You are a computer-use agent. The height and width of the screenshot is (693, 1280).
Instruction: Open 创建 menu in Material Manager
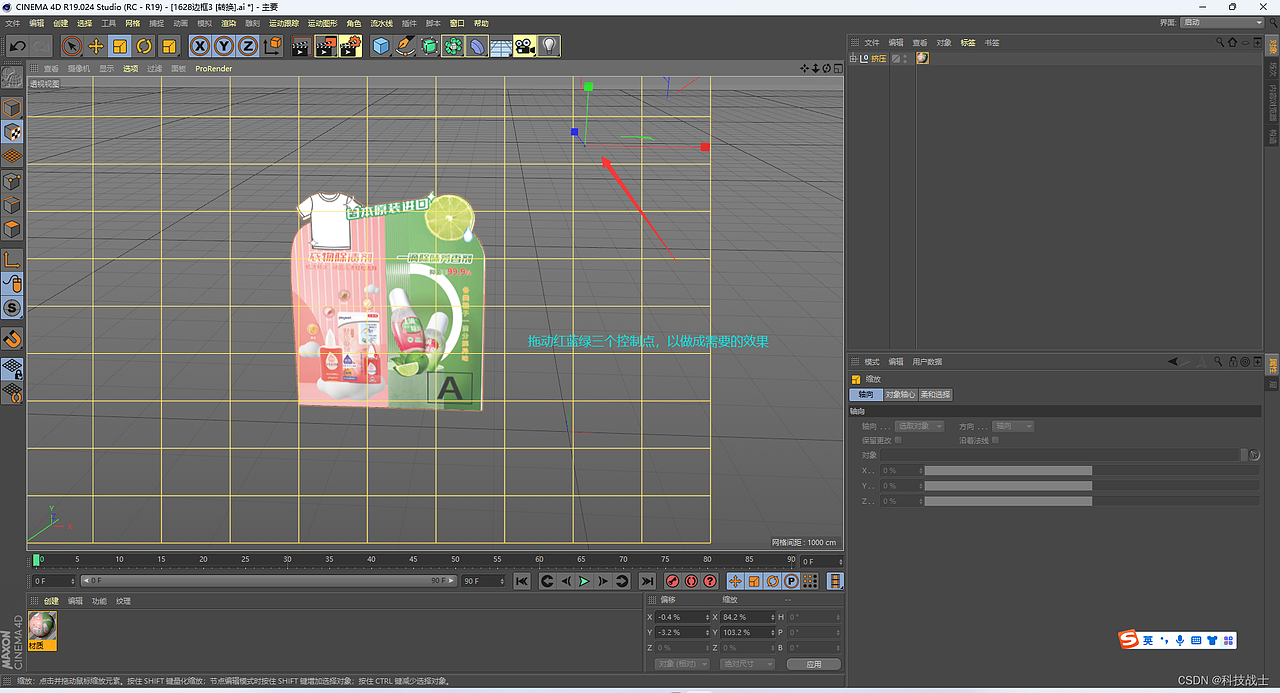coord(51,601)
